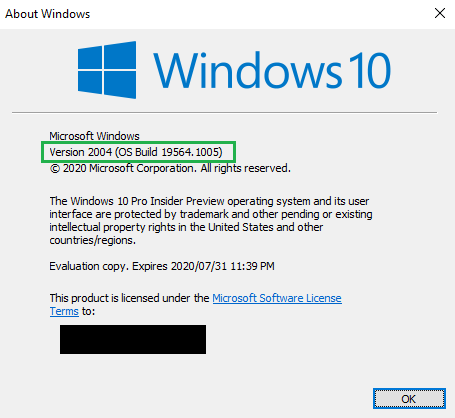Screen dimensions: 455x418
Task: Click the text 'countries/regions.'
Action: coord(93,240)
